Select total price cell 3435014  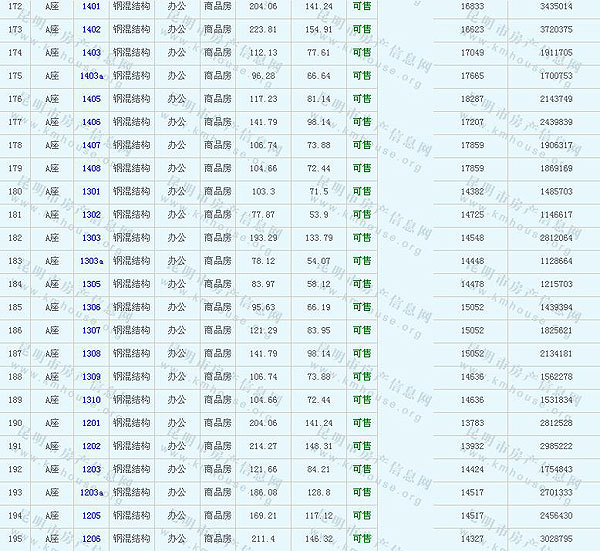click(x=556, y=6)
